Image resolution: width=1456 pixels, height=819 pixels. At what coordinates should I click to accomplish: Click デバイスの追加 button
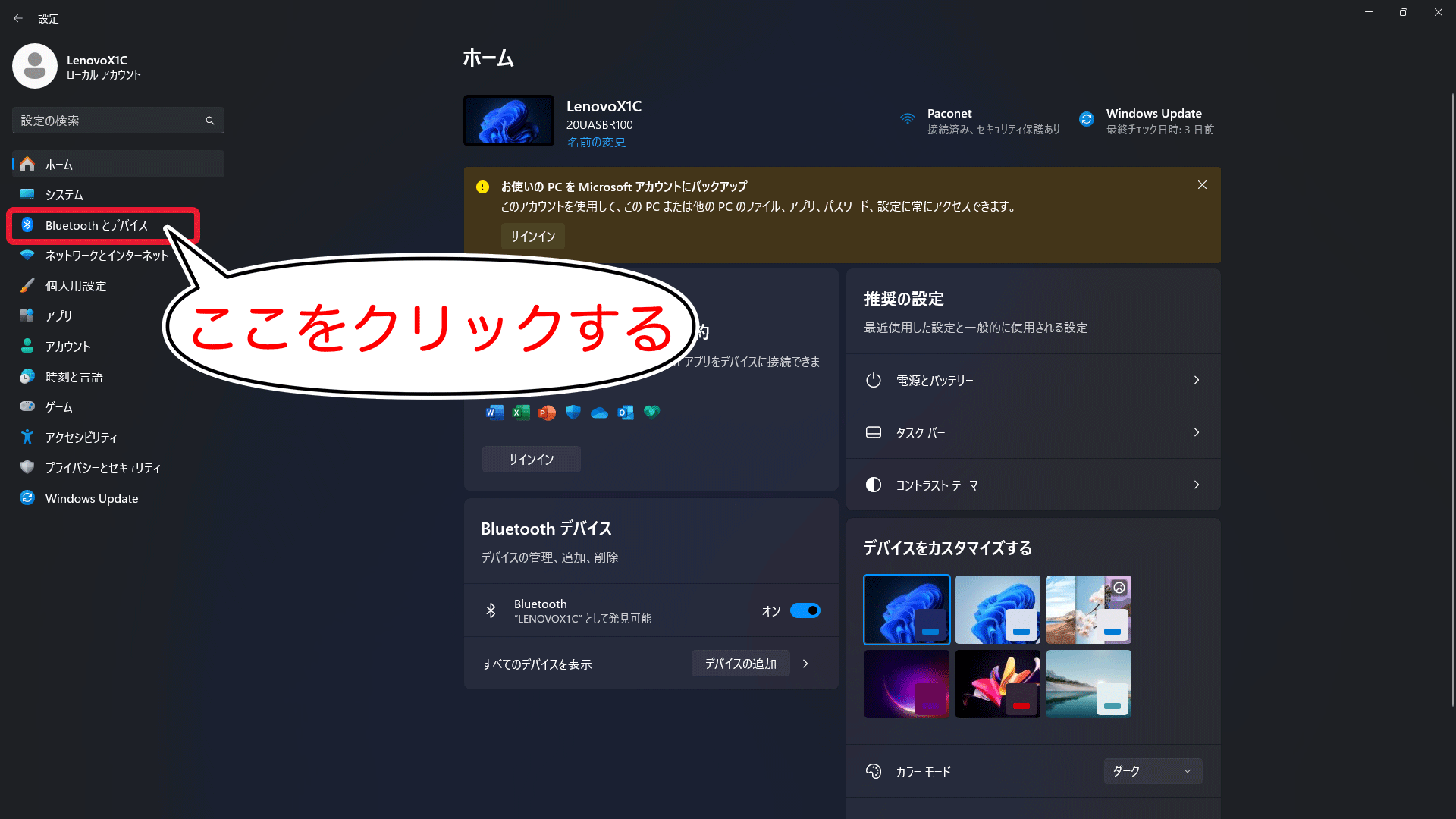coord(740,663)
